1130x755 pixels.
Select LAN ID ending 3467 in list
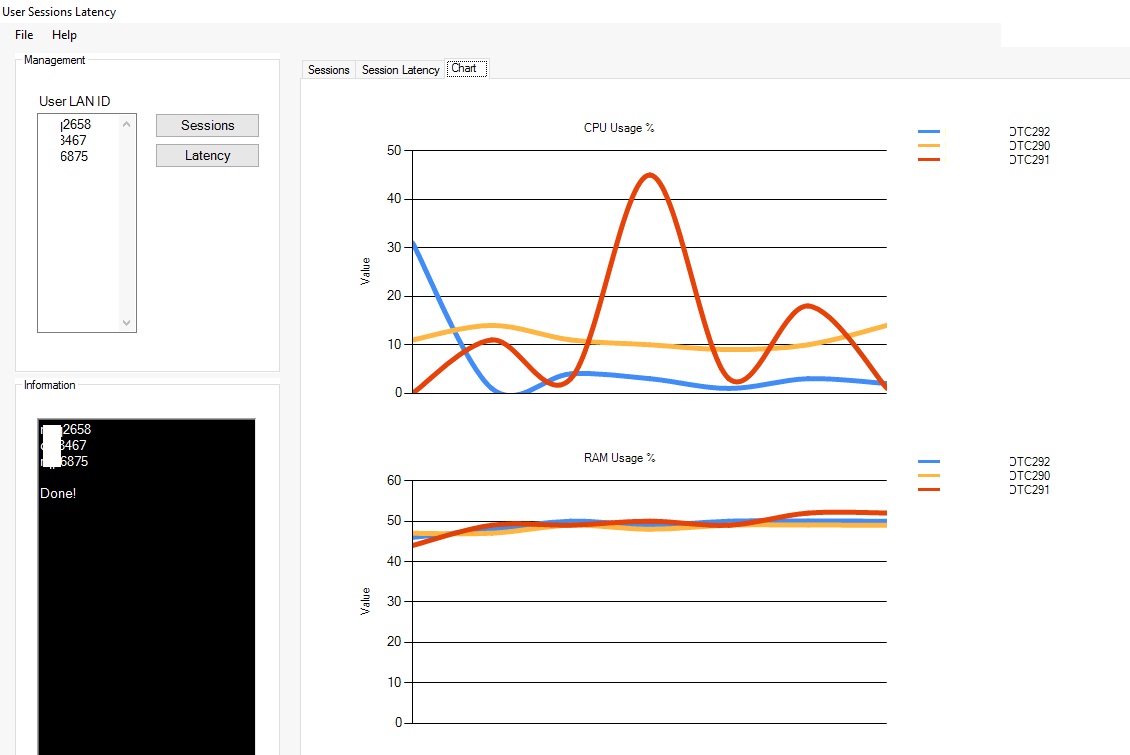click(x=74, y=140)
